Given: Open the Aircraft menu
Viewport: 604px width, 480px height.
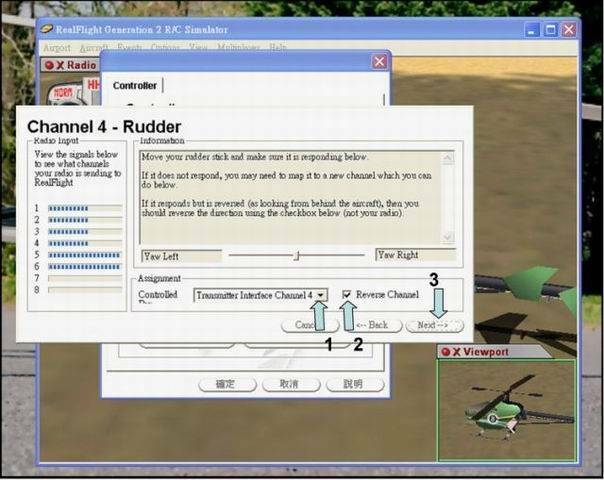Looking at the screenshot, I should 94,48.
